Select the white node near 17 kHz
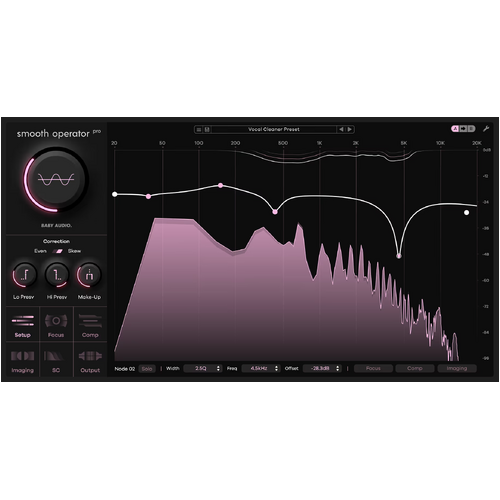The height and width of the screenshot is (500, 500). [x=466, y=212]
